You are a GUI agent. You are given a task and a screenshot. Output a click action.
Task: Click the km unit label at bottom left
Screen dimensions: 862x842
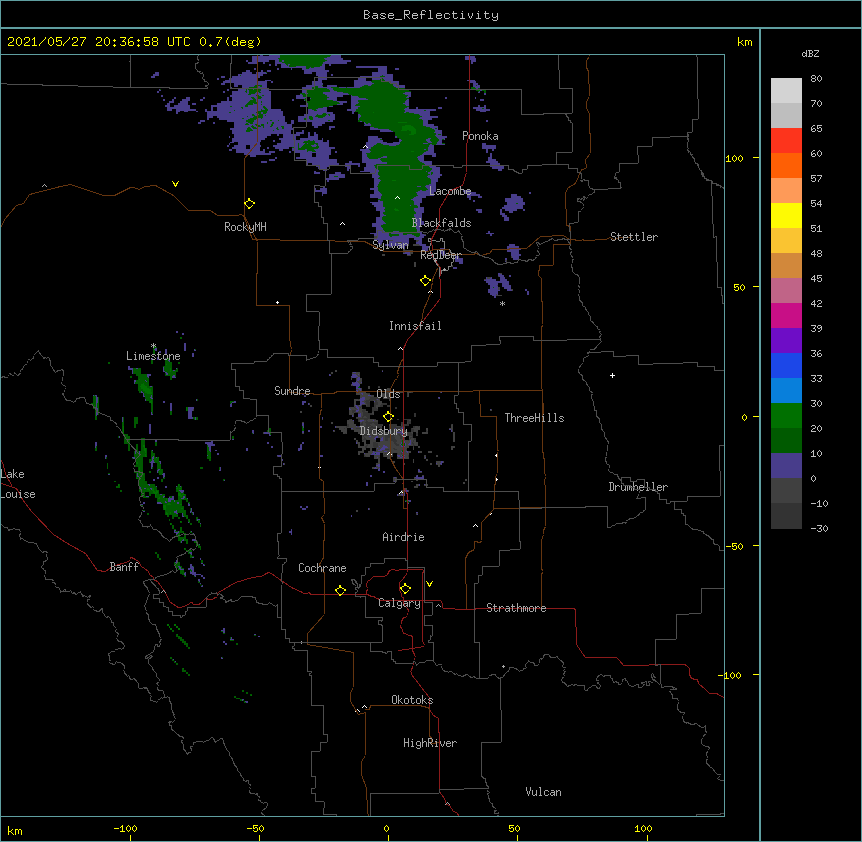pyautogui.click(x=15, y=831)
